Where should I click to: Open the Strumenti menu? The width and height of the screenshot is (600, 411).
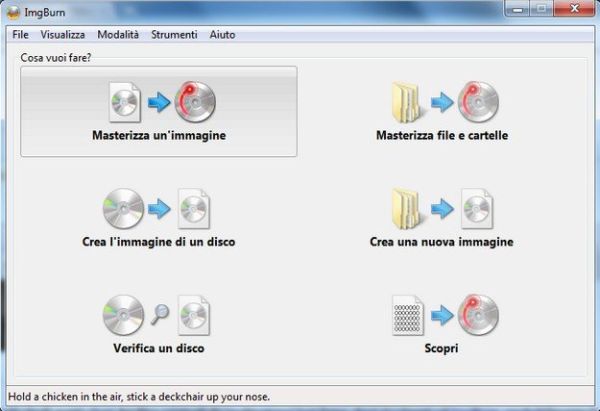point(174,35)
